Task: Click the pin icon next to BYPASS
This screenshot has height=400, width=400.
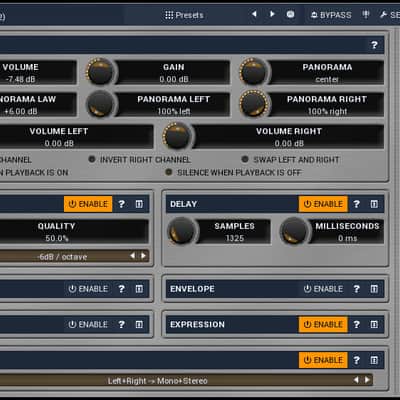Action: click(x=366, y=14)
